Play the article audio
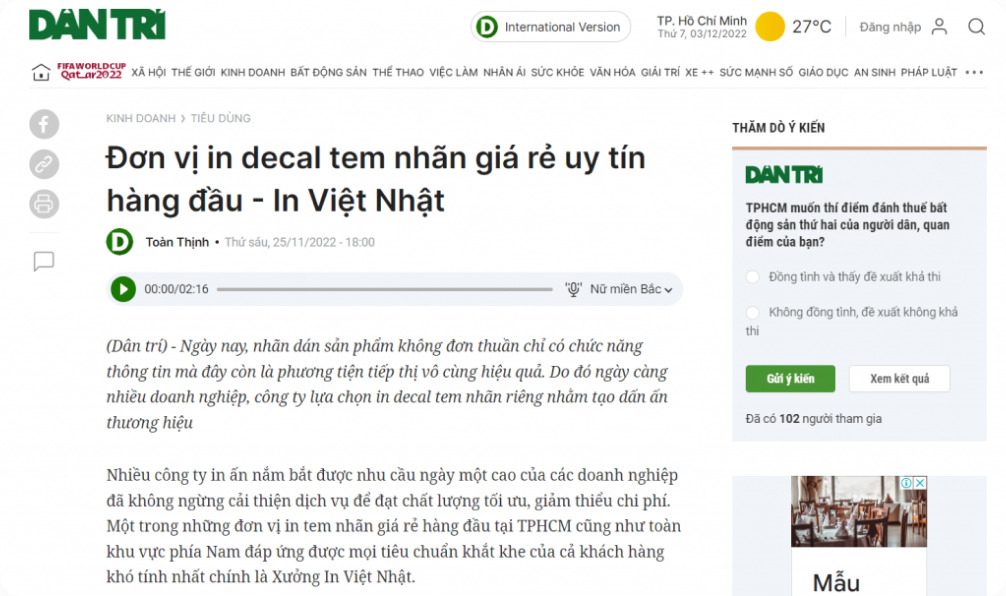Viewport: 1006px width, 596px height. click(x=123, y=289)
